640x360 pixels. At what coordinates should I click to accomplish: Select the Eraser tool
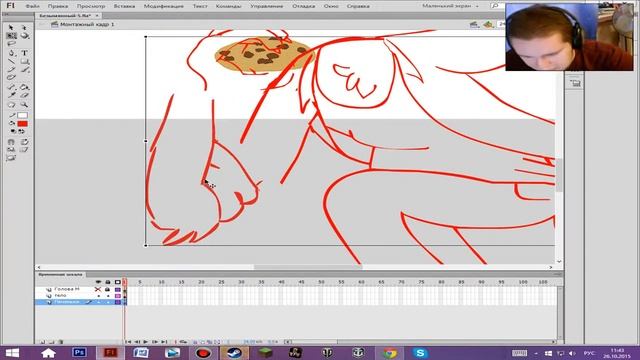[x=24, y=95]
